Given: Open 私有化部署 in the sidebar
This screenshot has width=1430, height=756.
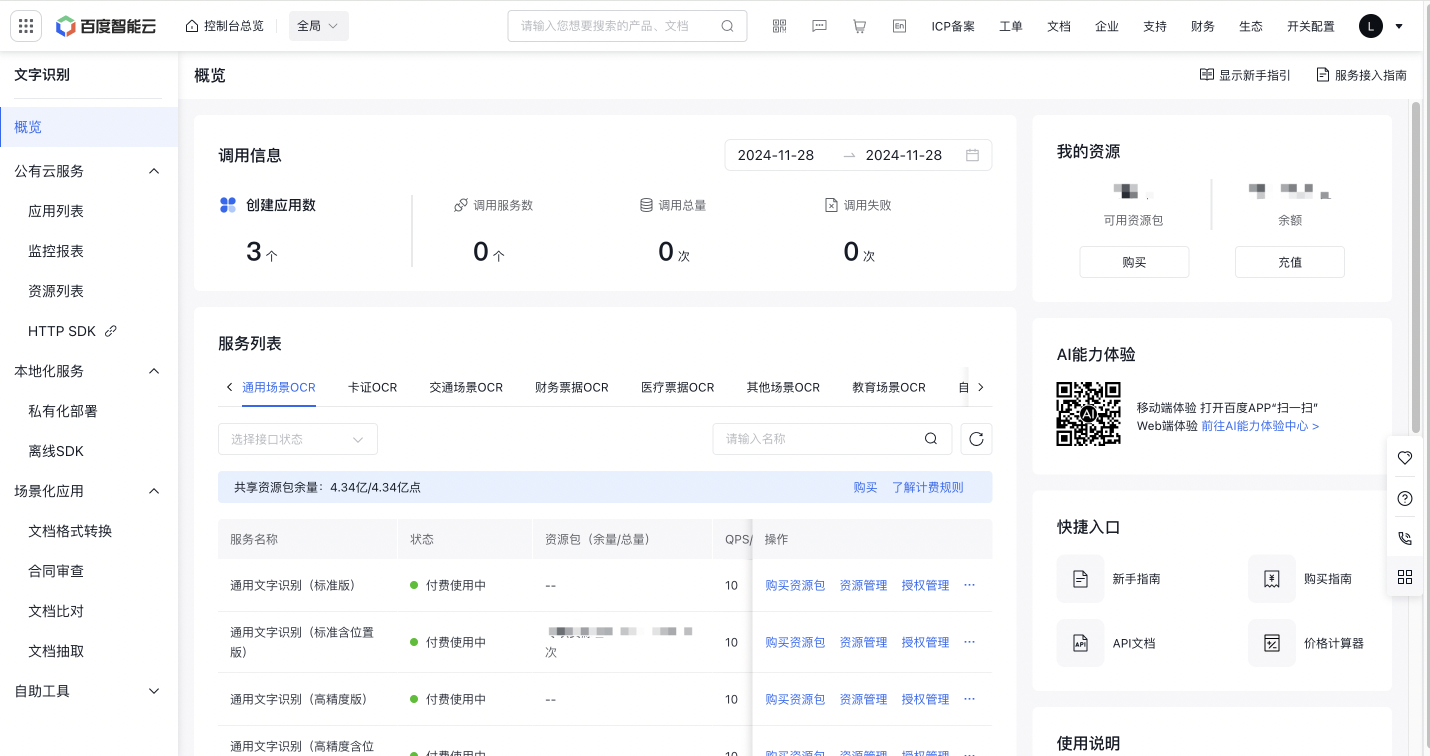Looking at the screenshot, I should [x=63, y=411].
